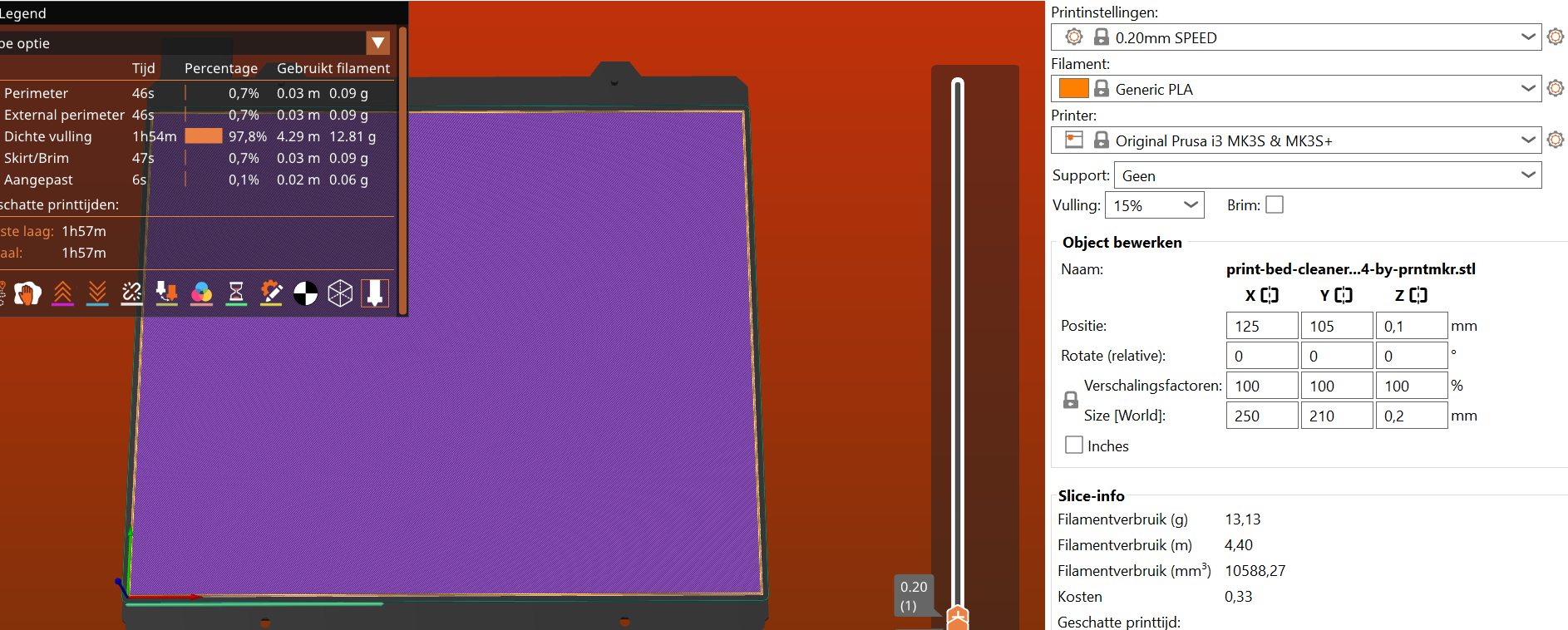Enable the Brim checkbox
Viewport: 1568px width, 630px height.
[1275, 204]
